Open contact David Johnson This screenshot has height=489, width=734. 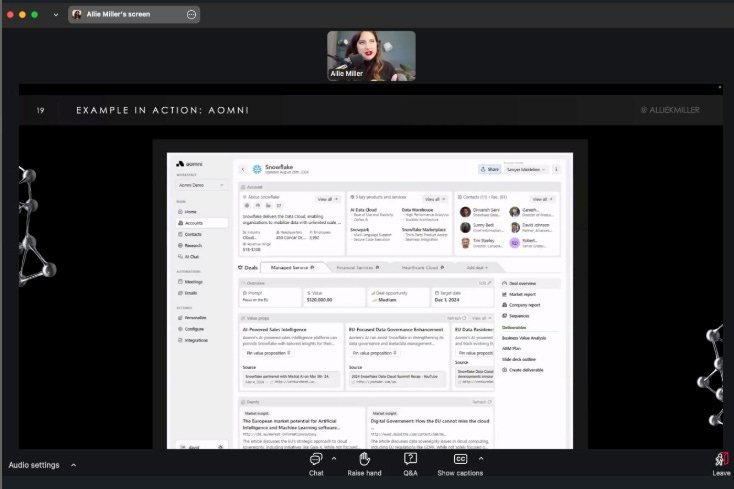(534, 227)
